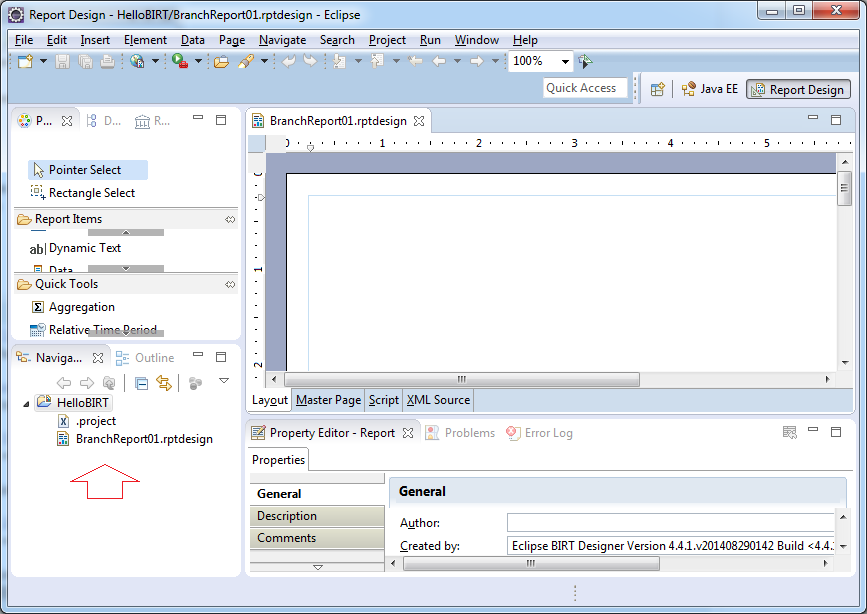The height and width of the screenshot is (614, 867).
Task: Click the Last Edit Location arrow icon
Action: point(415,61)
